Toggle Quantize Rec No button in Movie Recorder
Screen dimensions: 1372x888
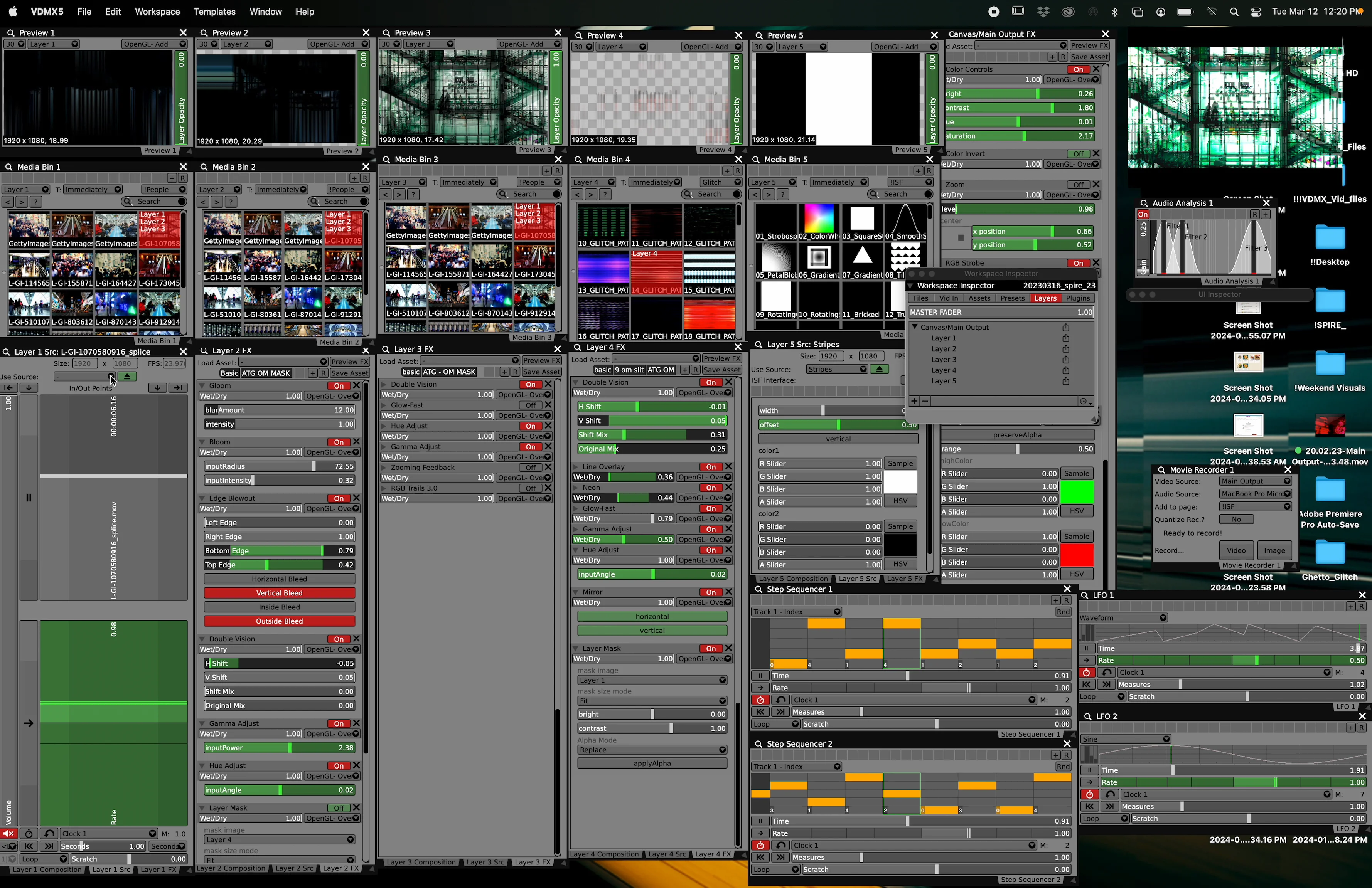1236,519
